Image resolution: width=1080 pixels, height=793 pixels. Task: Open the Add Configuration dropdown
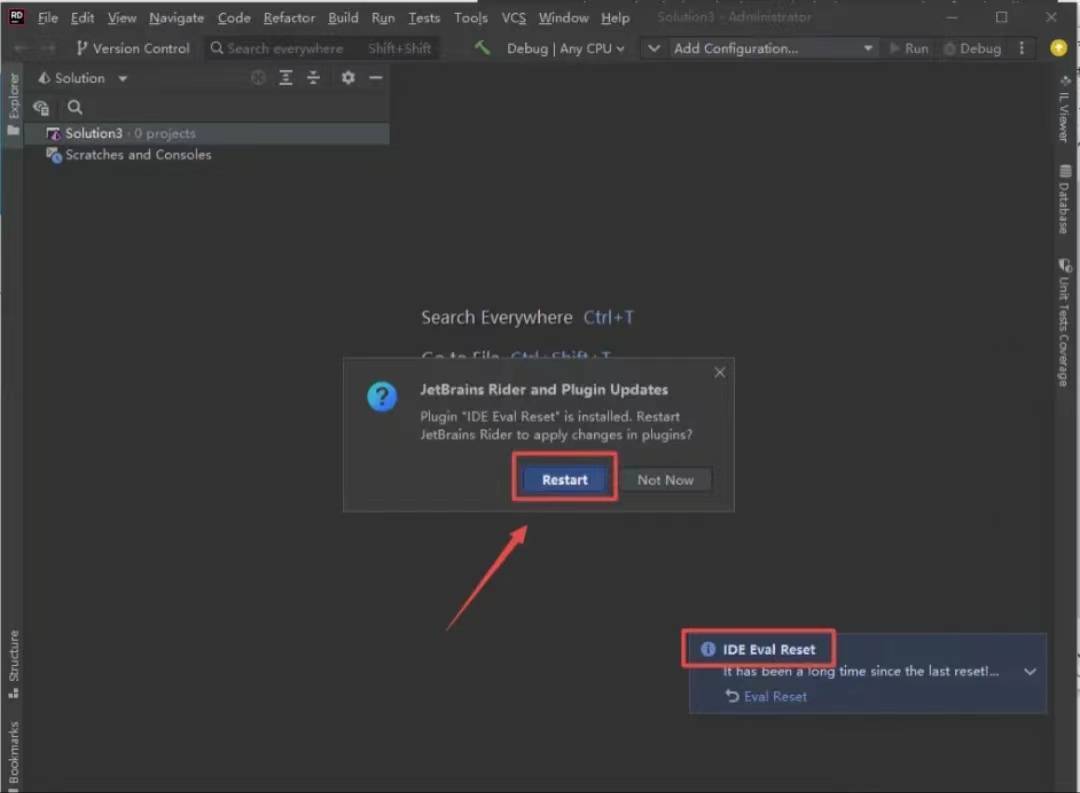773,48
